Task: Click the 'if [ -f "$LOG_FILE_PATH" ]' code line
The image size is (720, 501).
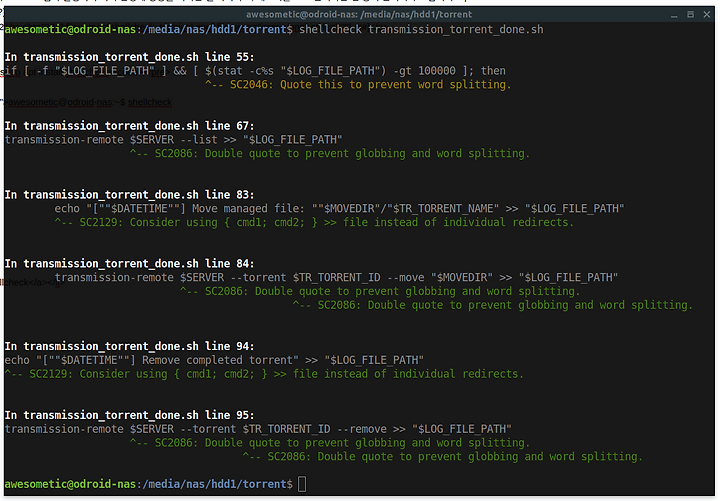Action: coord(255,71)
